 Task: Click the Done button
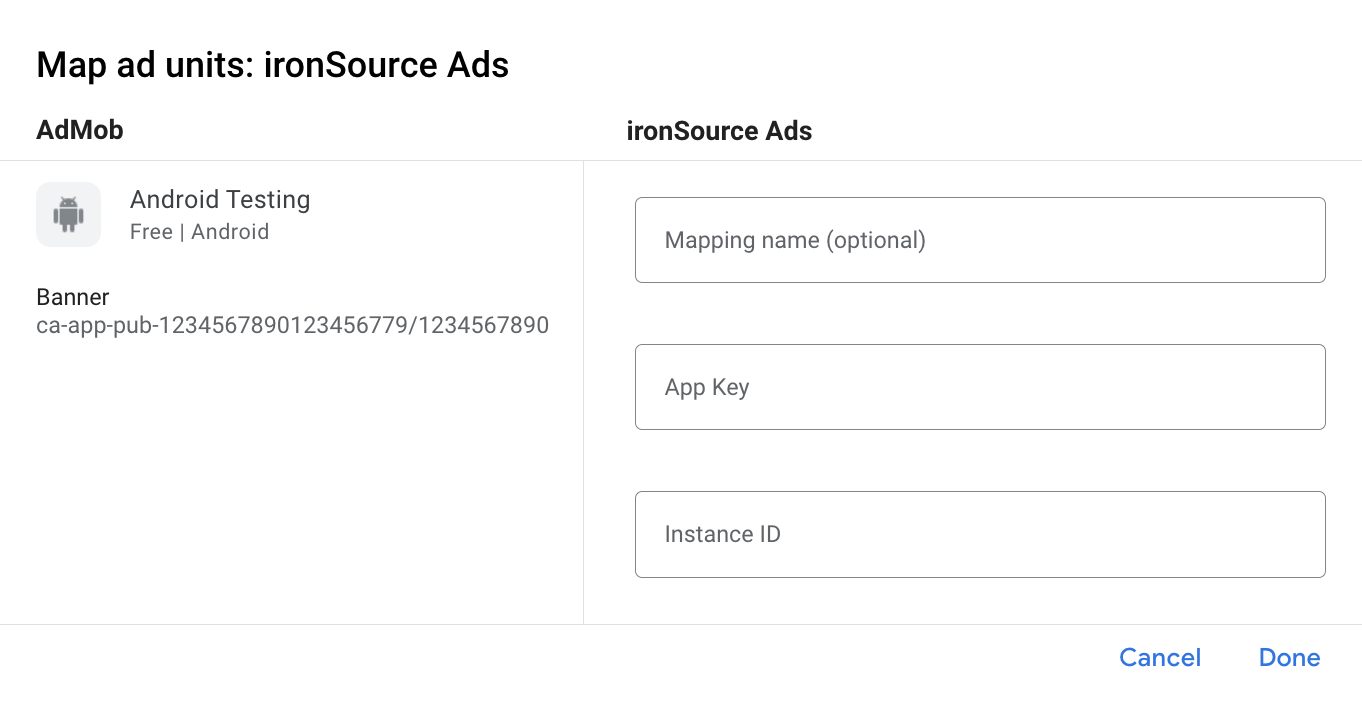(1289, 657)
